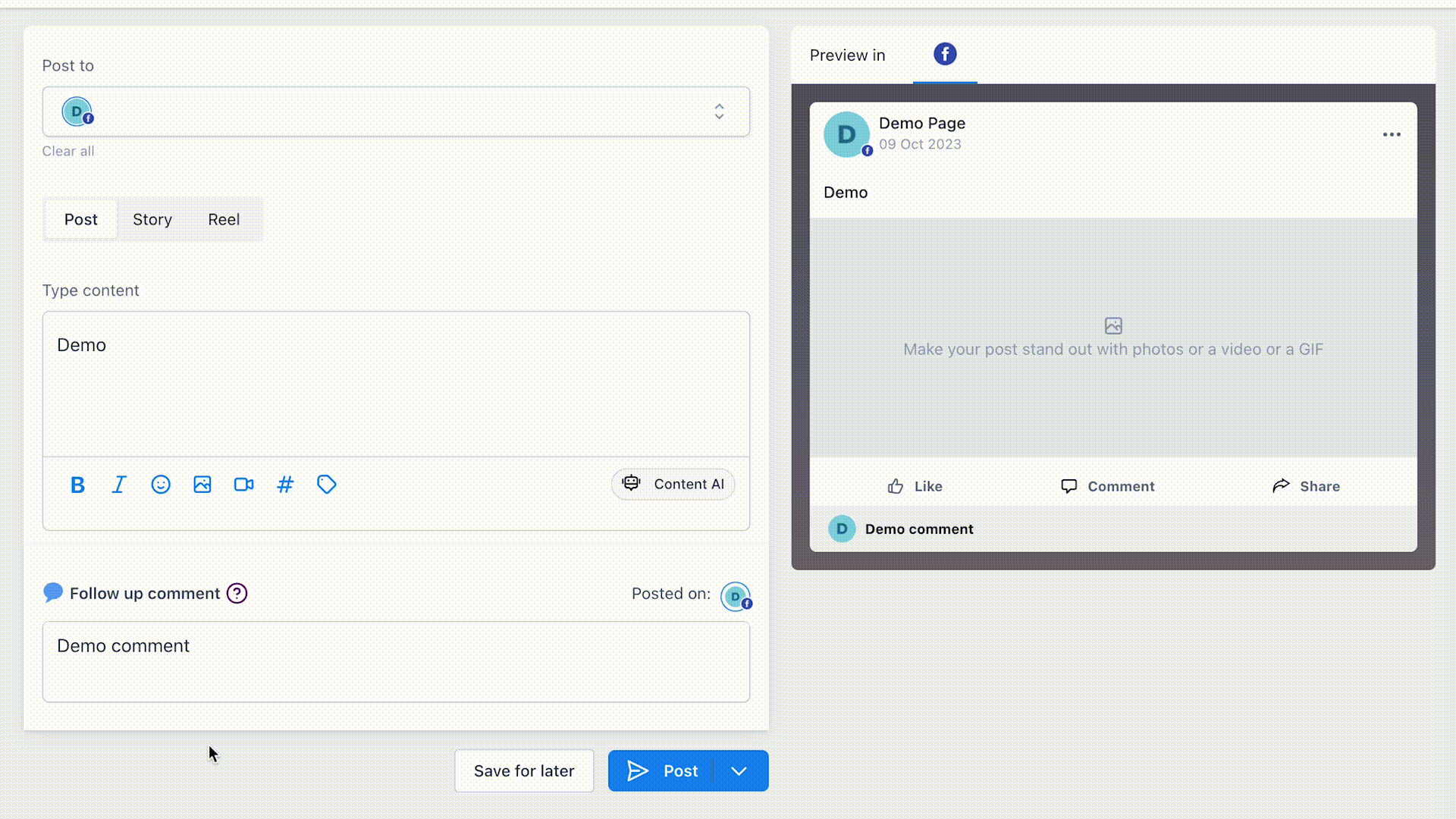Click the Follow up comment help icon
Screen dimensions: 1456x819
(237, 593)
